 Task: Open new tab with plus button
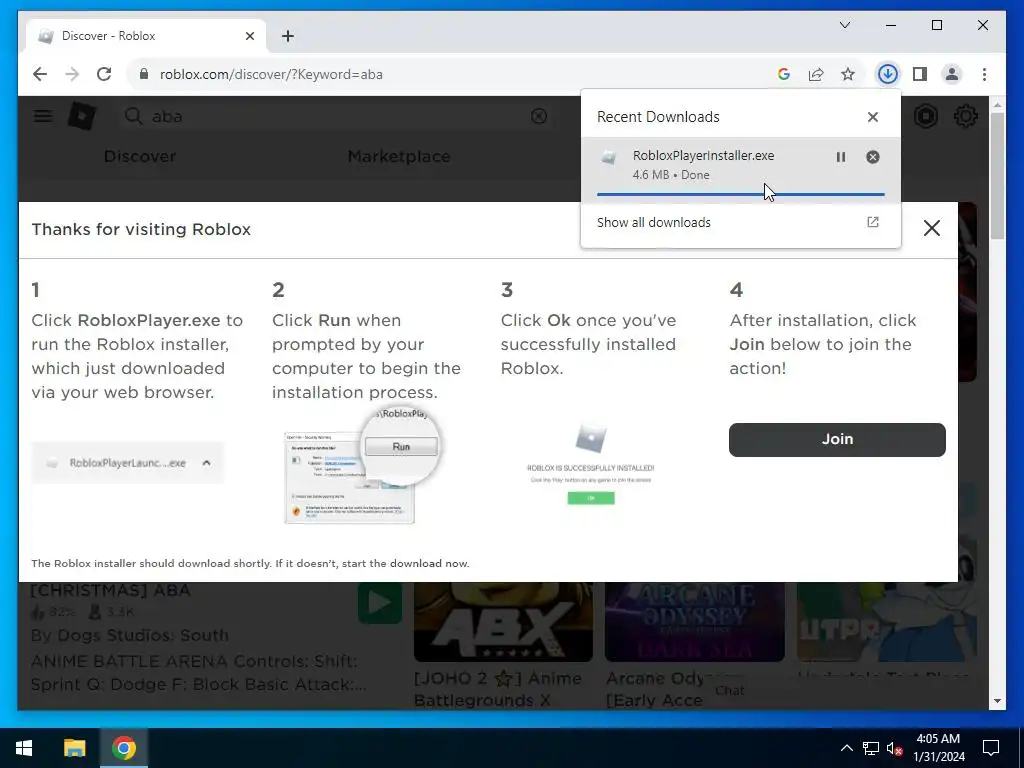click(288, 36)
